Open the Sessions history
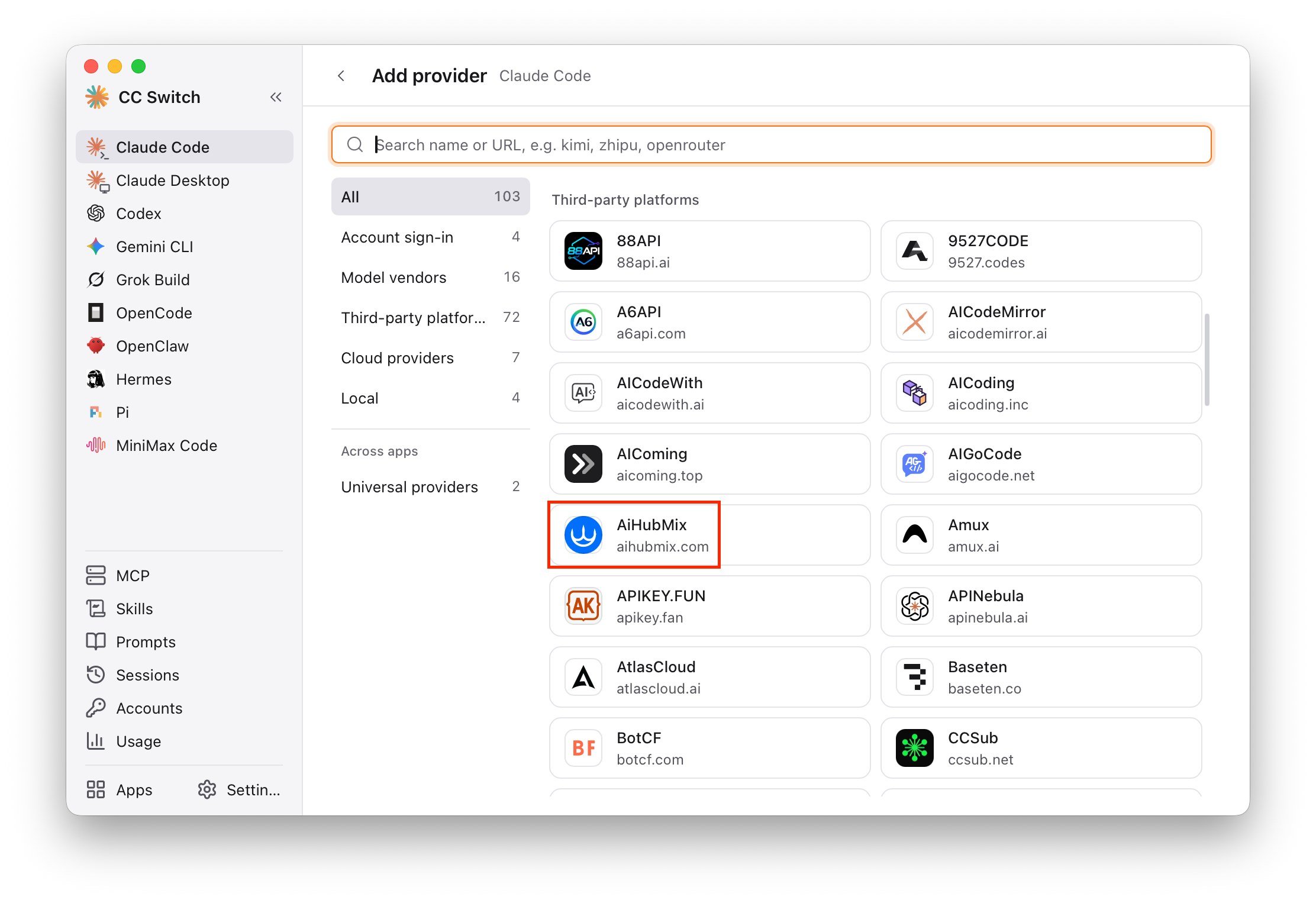The height and width of the screenshot is (903, 1316). click(184, 675)
